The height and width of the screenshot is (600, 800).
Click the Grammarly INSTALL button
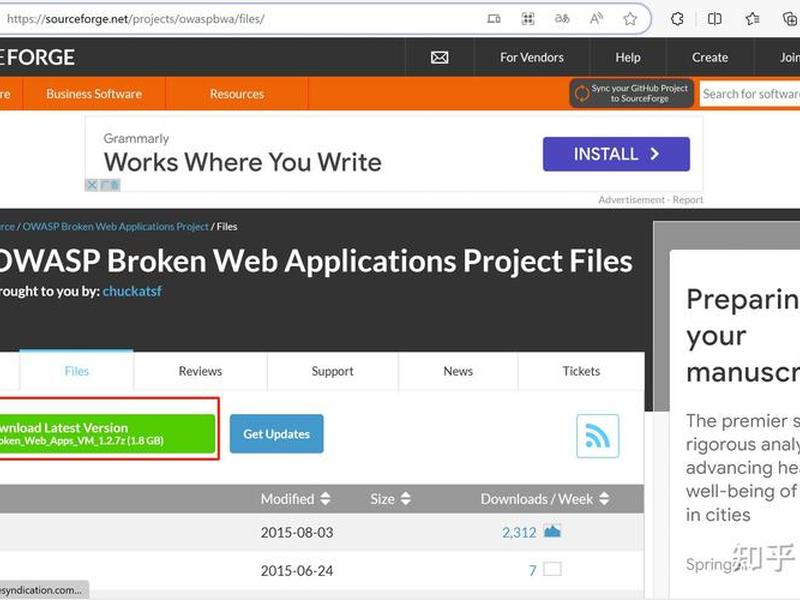616,154
